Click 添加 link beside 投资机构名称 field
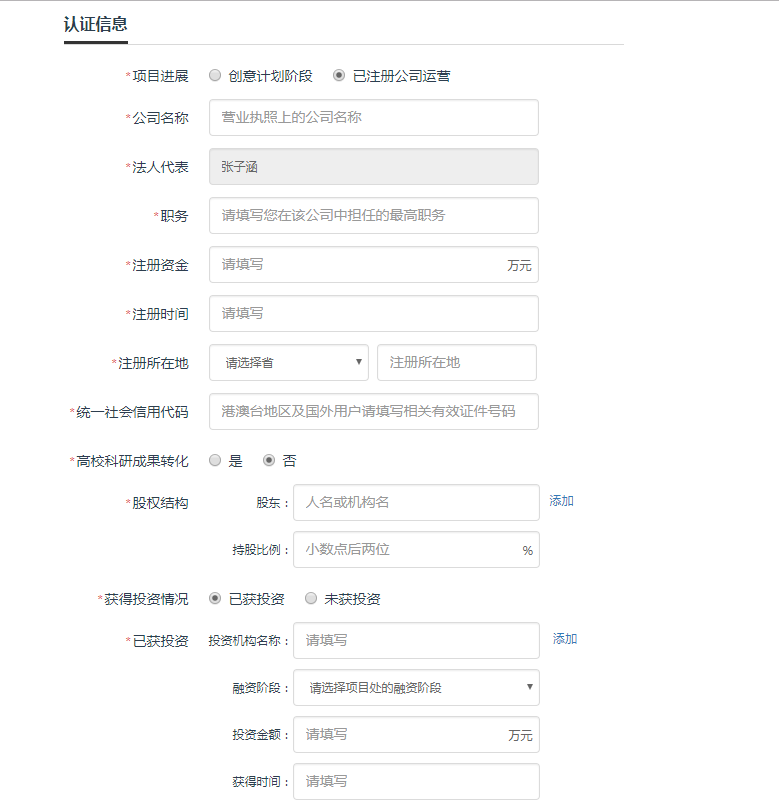The image size is (779, 806). (565, 639)
